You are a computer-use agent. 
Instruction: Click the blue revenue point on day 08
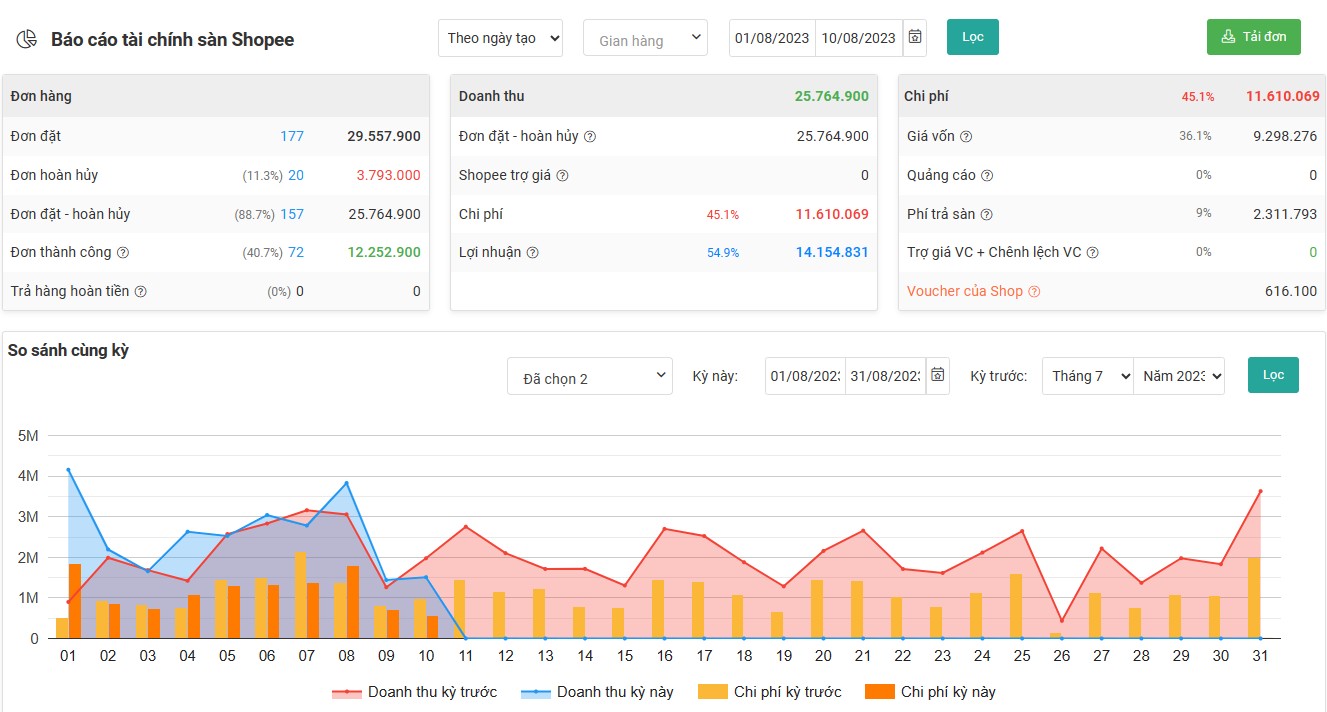click(346, 483)
